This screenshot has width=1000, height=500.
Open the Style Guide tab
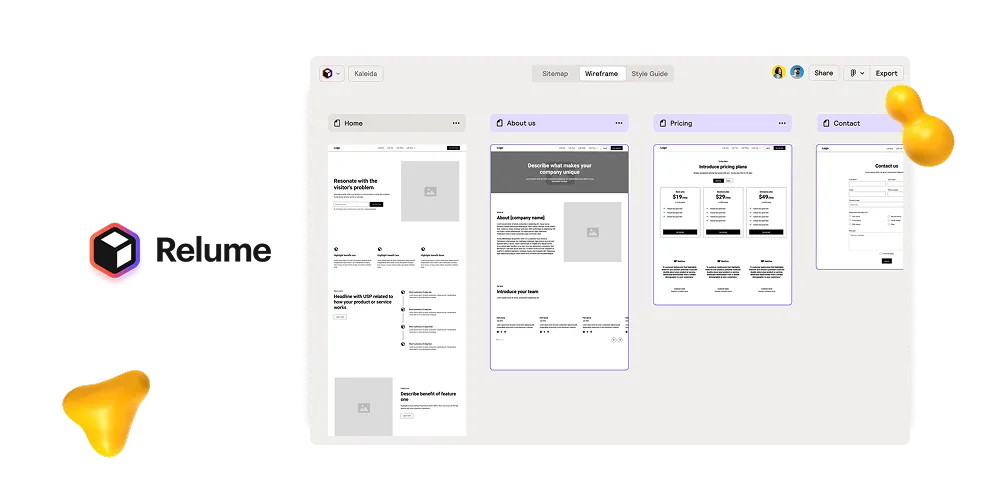[649, 73]
